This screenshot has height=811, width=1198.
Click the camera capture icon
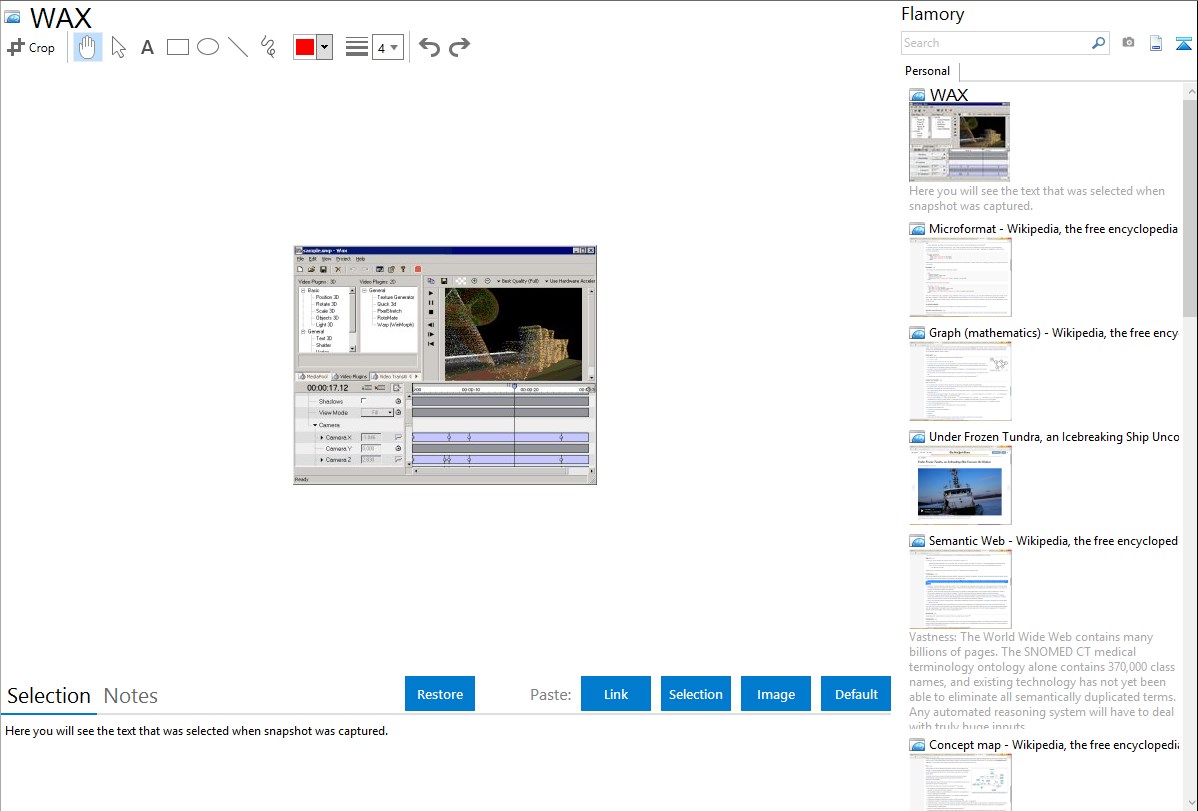pos(1128,43)
